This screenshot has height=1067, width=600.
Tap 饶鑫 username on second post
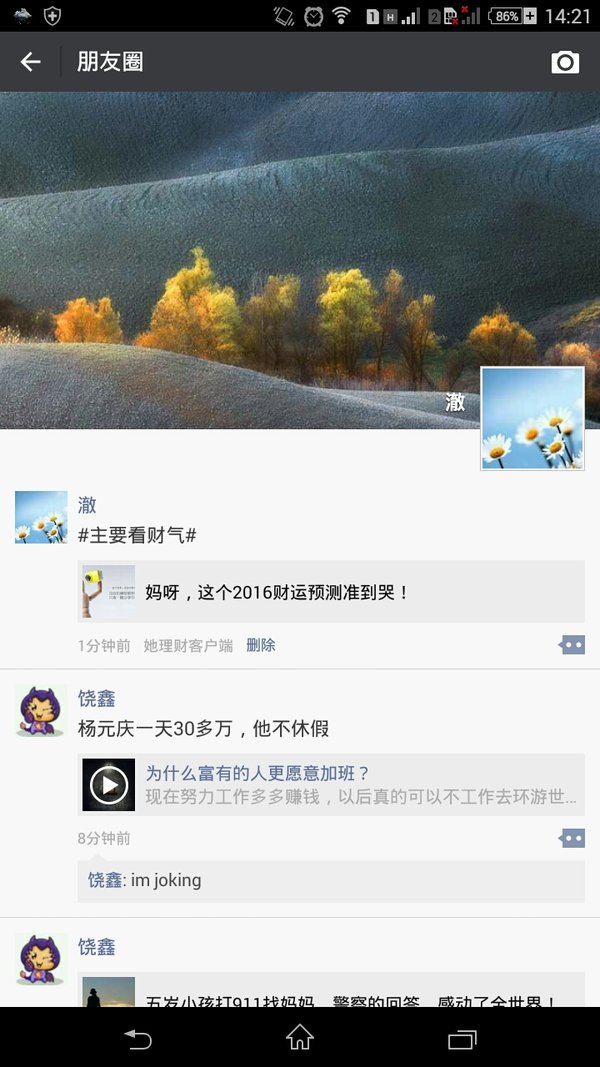(97, 698)
